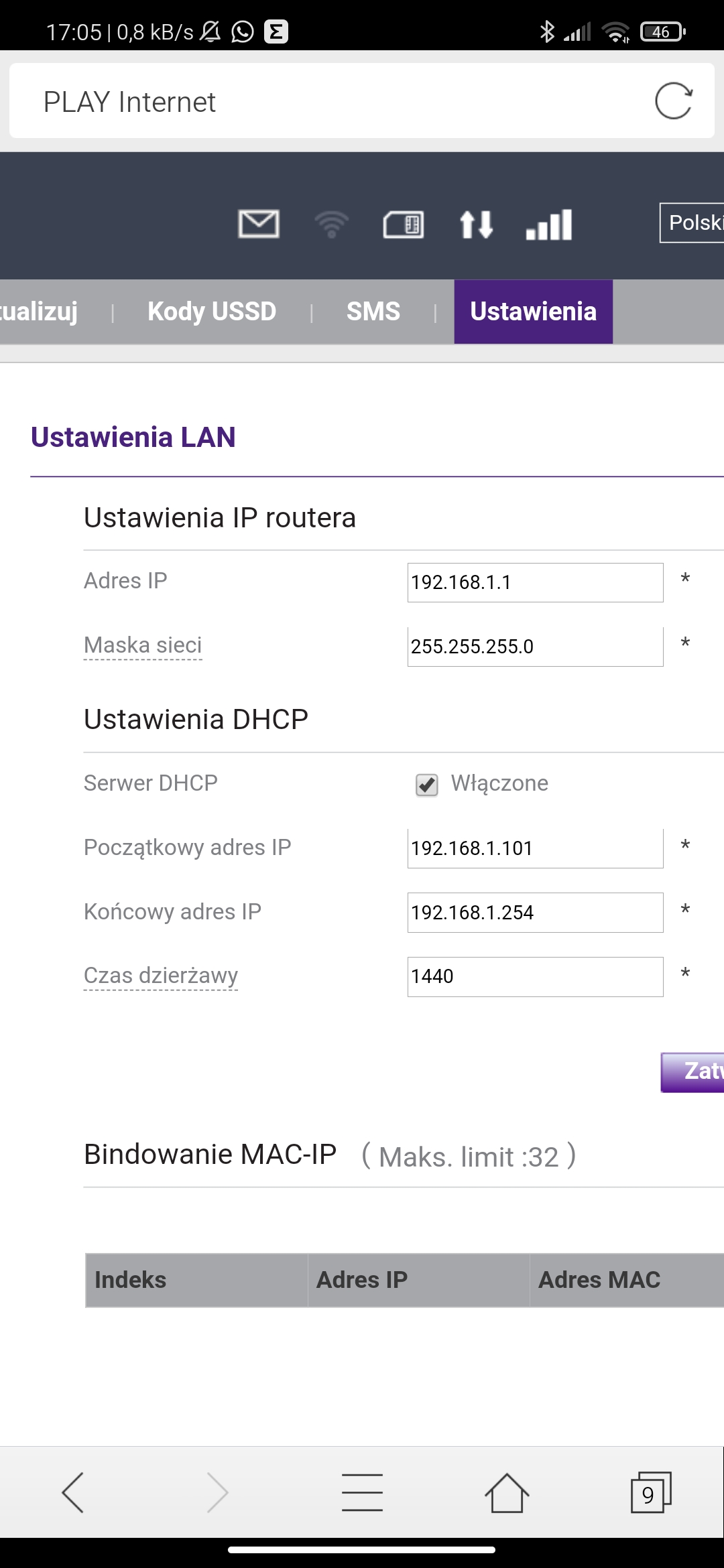Switch to the Kody USSD tab
The height and width of the screenshot is (1568, 724).
pyautogui.click(x=212, y=312)
